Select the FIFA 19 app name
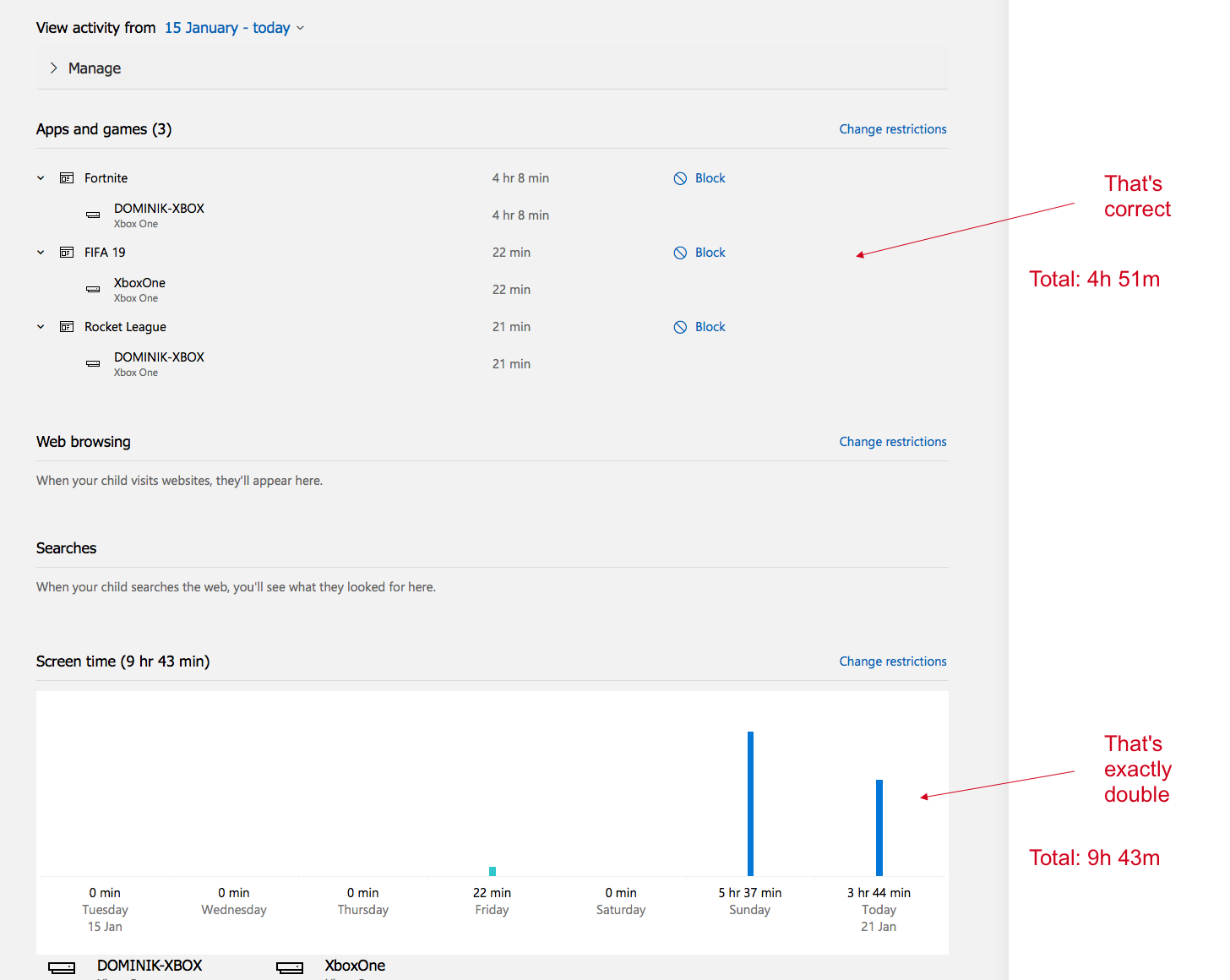This screenshot has height=980, width=1230. click(x=105, y=253)
